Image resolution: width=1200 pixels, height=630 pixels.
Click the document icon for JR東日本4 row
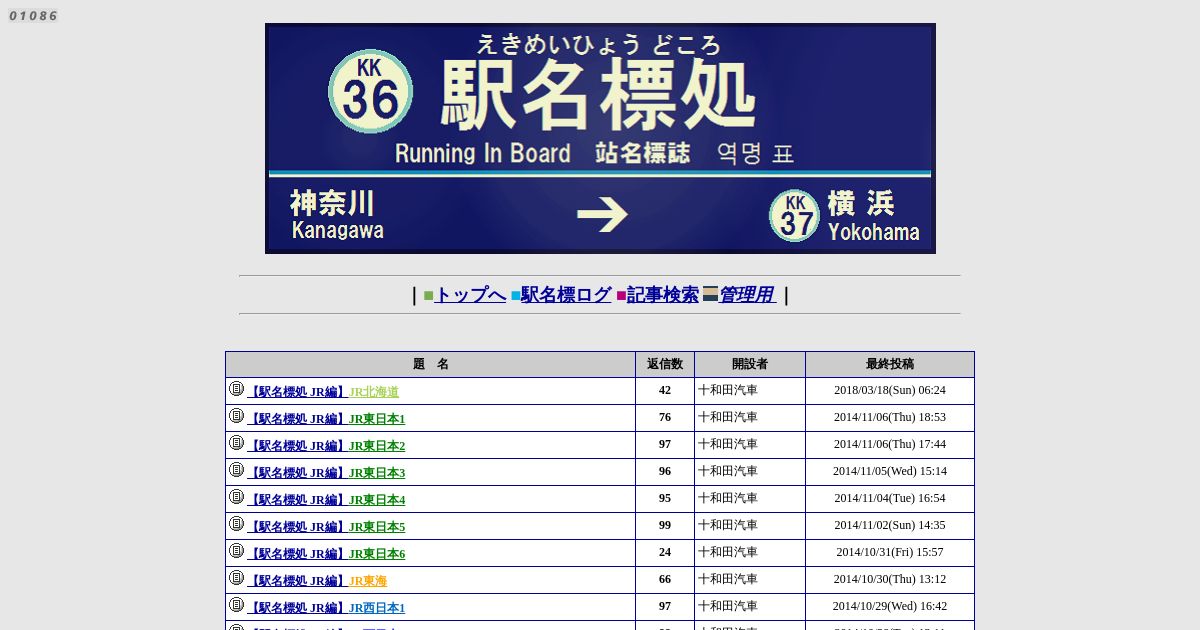tap(236, 497)
